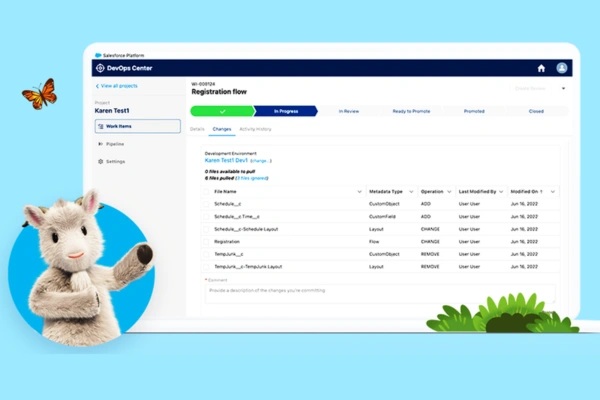Click the Settings gear icon
The image size is (600, 400).
coord(101,162)
